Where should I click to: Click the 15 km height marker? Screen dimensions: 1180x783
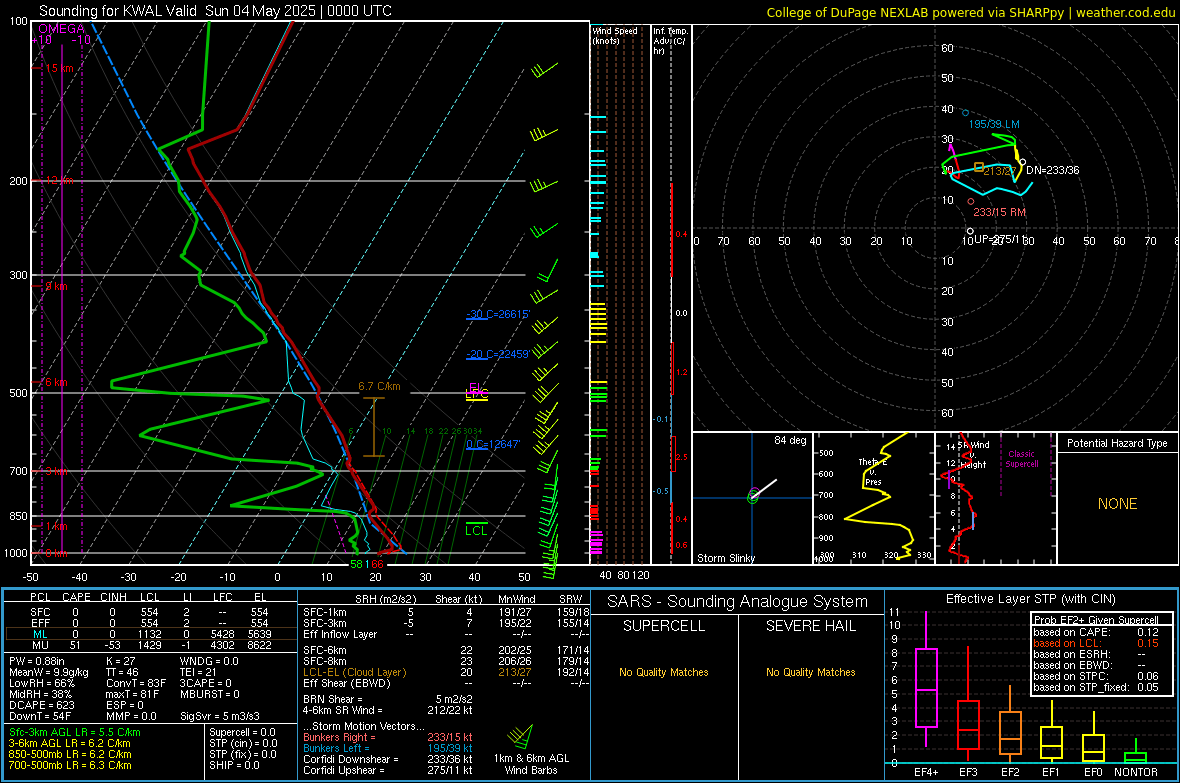[59, 68]
